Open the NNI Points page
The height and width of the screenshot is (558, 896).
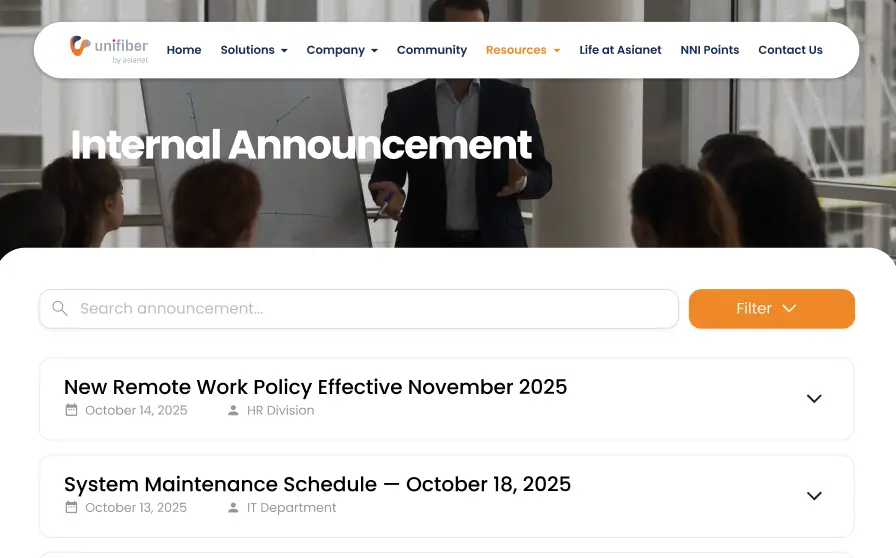(709, 50)
